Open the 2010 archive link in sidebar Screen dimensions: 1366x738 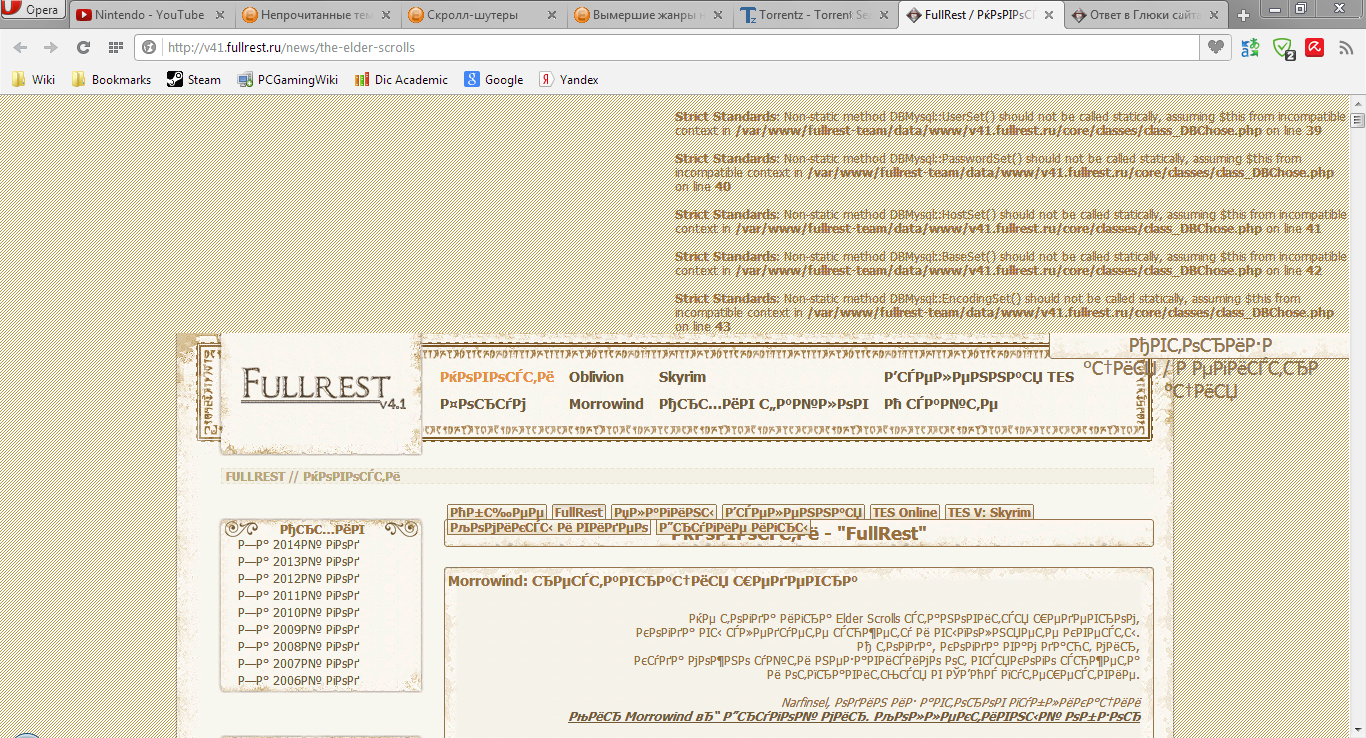click(298, 613)
